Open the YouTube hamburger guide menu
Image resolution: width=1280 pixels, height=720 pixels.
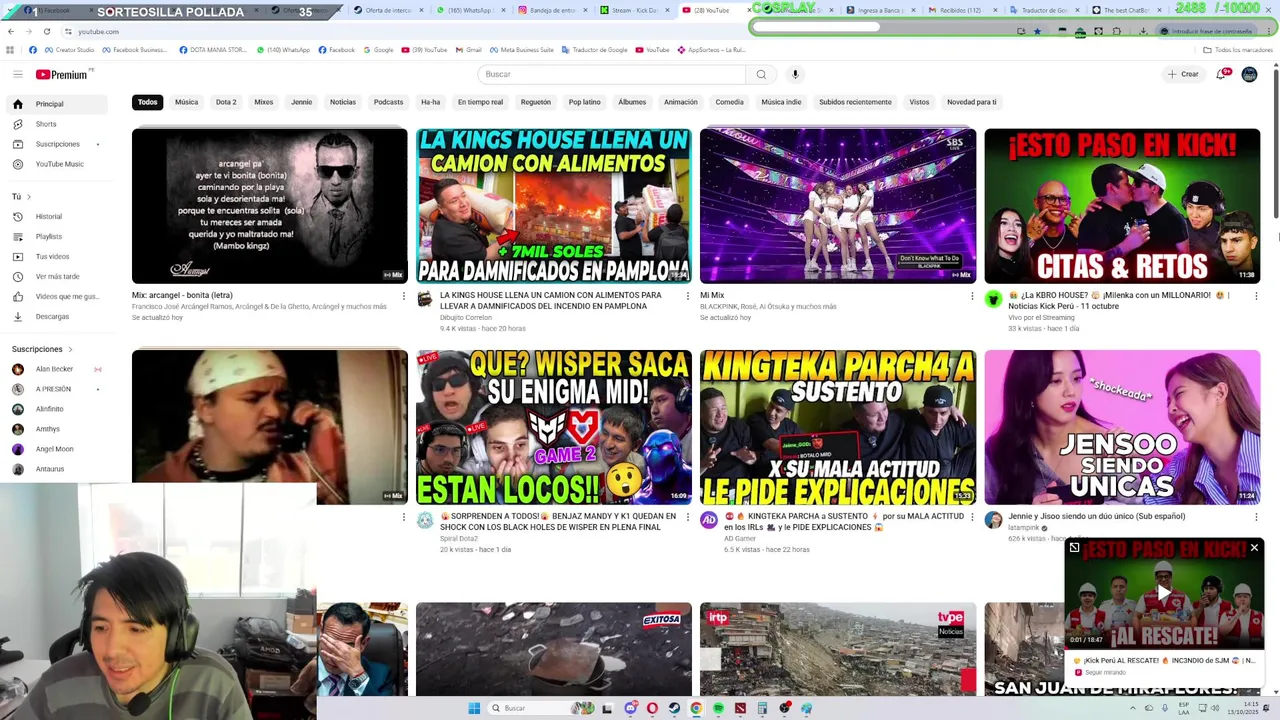(17, 74)
